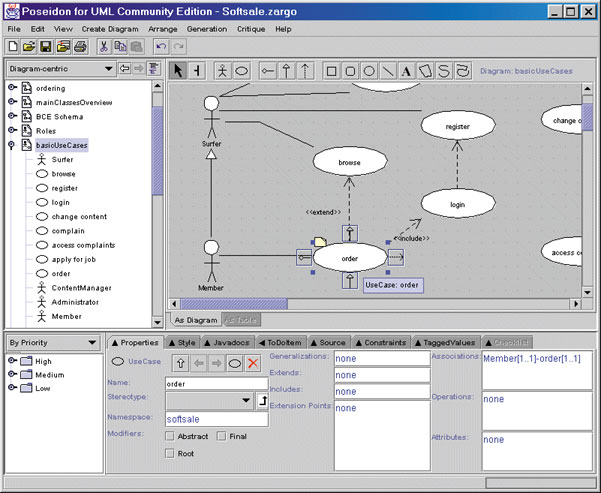Select the browse use case in diagram
The image size is (601, 493).
tap(350, 162)
